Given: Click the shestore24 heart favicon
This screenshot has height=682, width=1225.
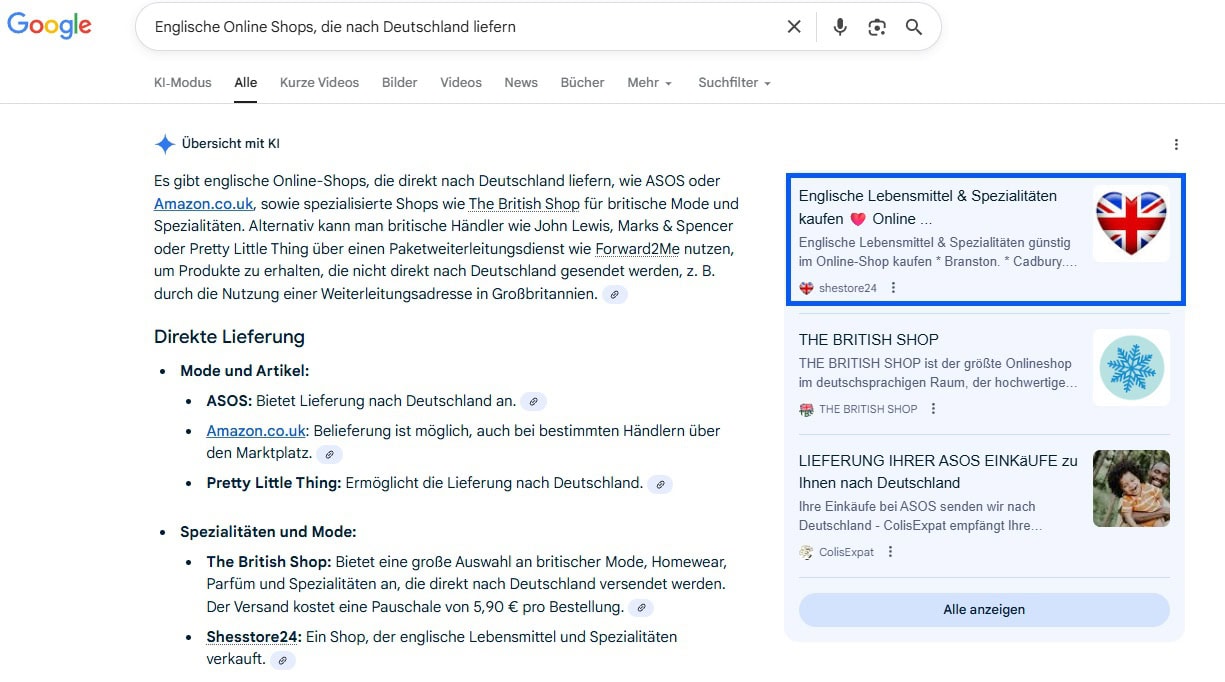Looking at the screenshot, I should [805, 287].
